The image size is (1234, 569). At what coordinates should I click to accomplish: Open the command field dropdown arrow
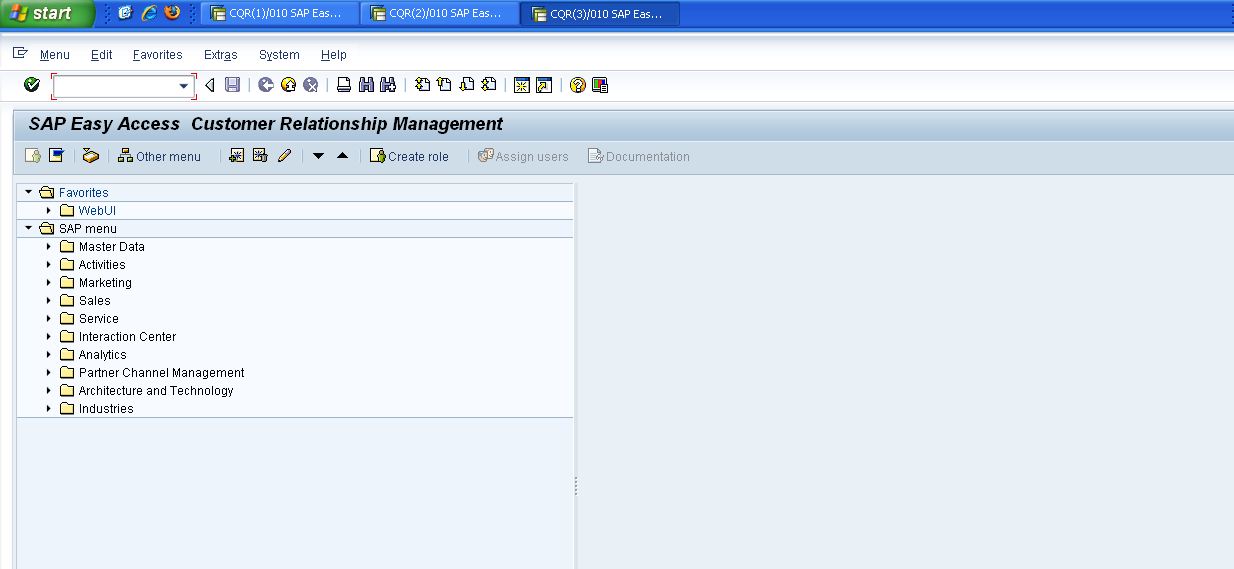click(184, 86)
